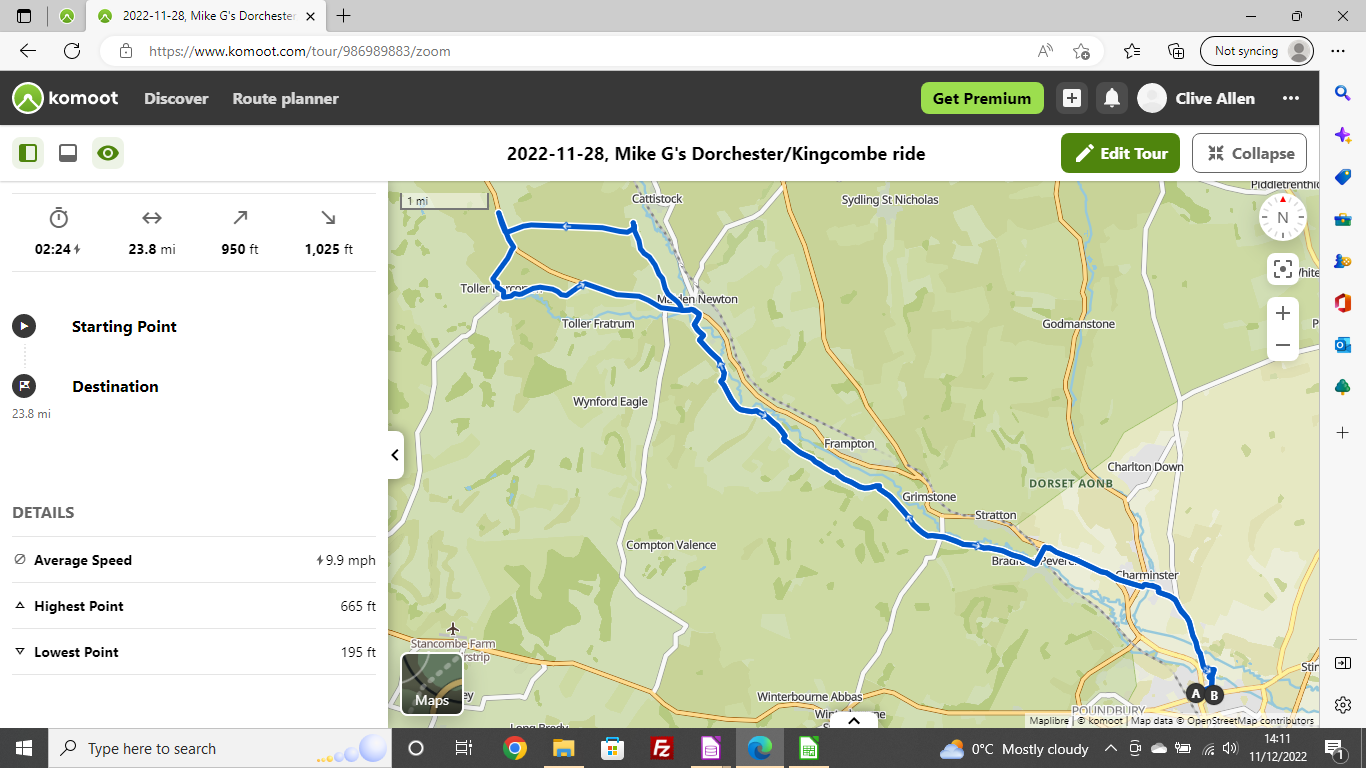This screenshot has width=1366, height=768.
Task: Click marker B on the map
Action: [1214, 695]
